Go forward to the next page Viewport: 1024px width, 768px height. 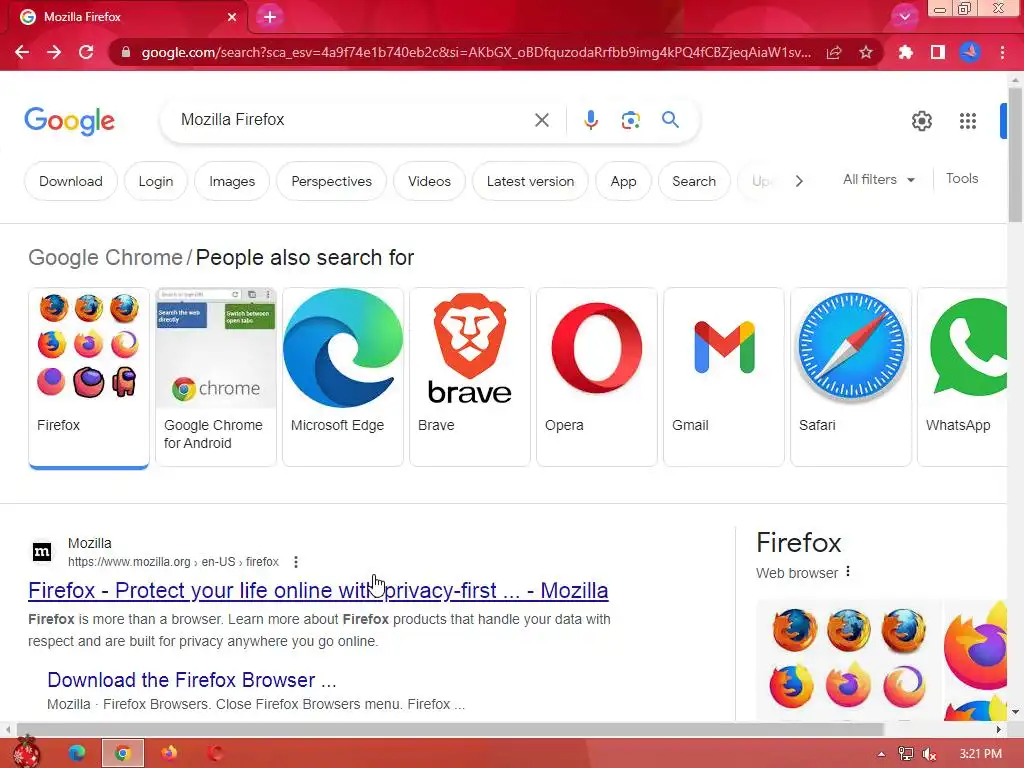pos(54,52)
